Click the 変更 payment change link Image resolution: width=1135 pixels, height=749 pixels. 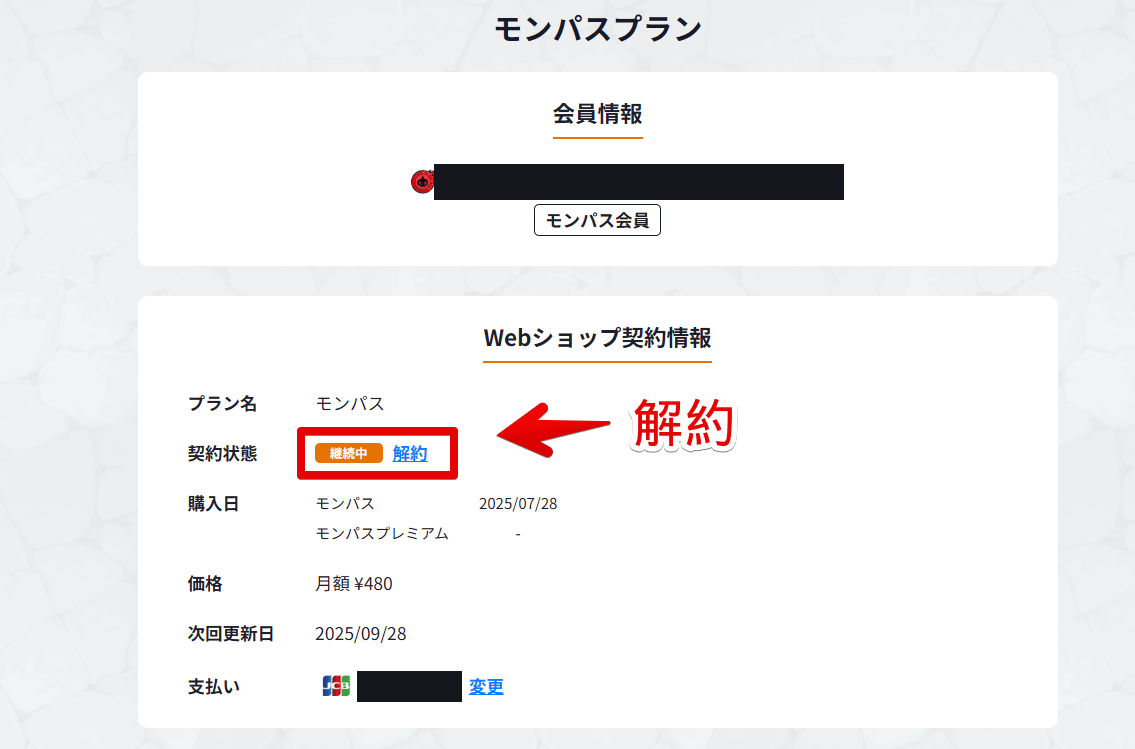tap(486, 686)
